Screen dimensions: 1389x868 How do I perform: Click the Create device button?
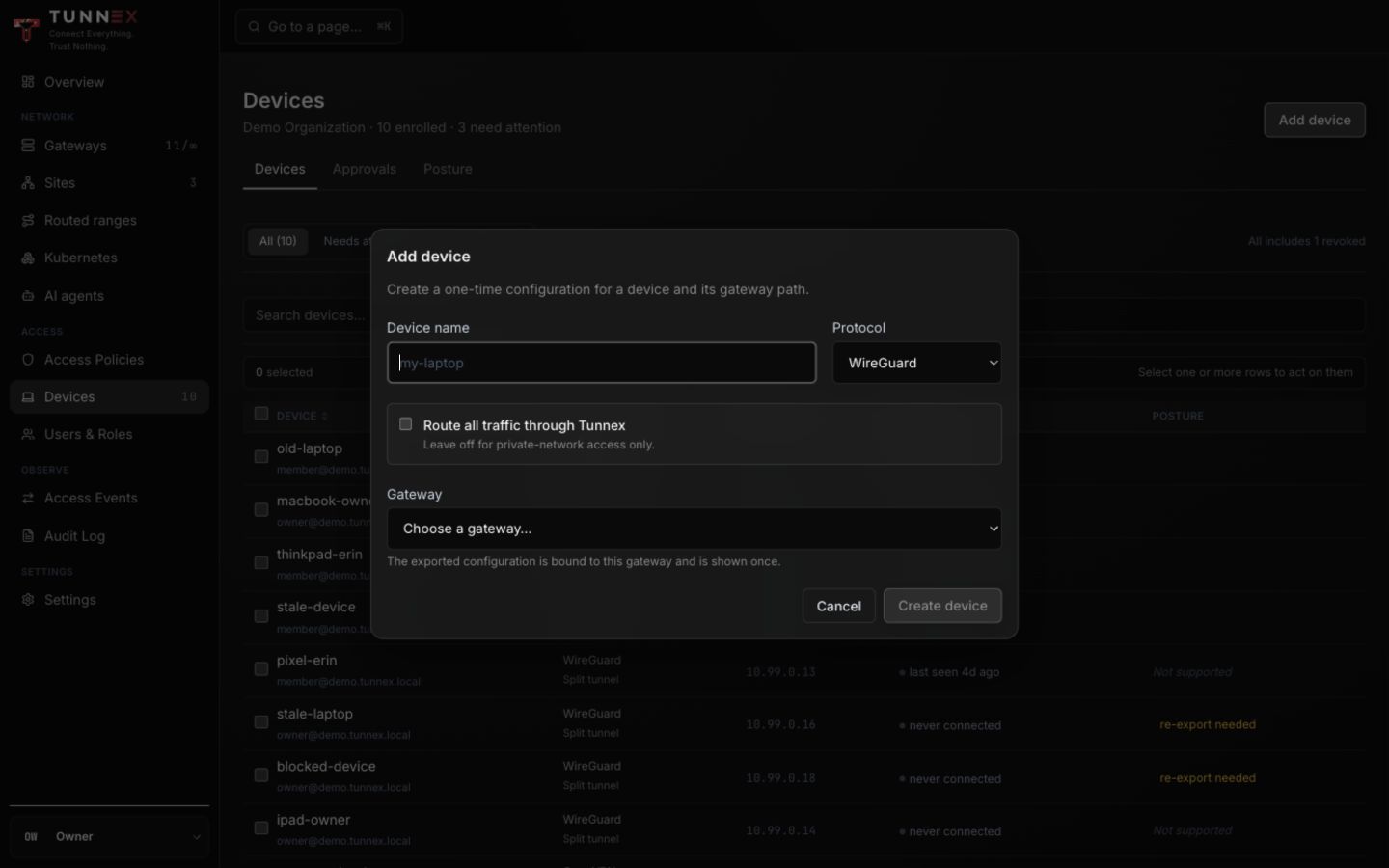[x=942, y=606]
